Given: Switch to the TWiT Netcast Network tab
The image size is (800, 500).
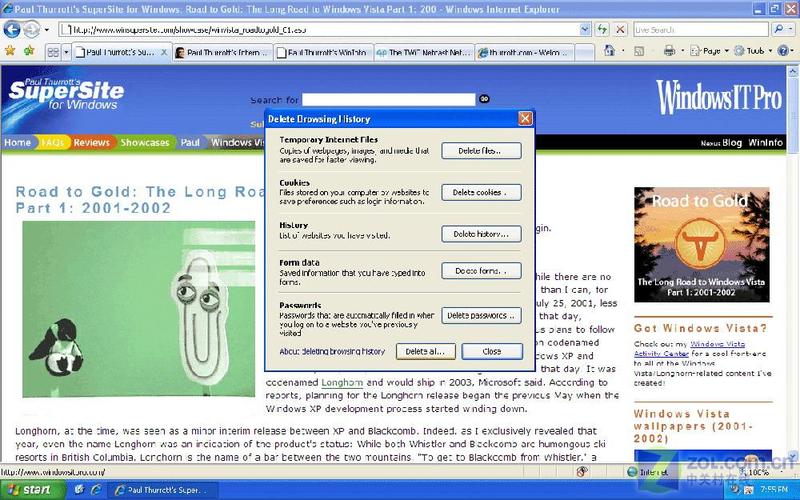Looking at the screenshot, I should point(423,53).
